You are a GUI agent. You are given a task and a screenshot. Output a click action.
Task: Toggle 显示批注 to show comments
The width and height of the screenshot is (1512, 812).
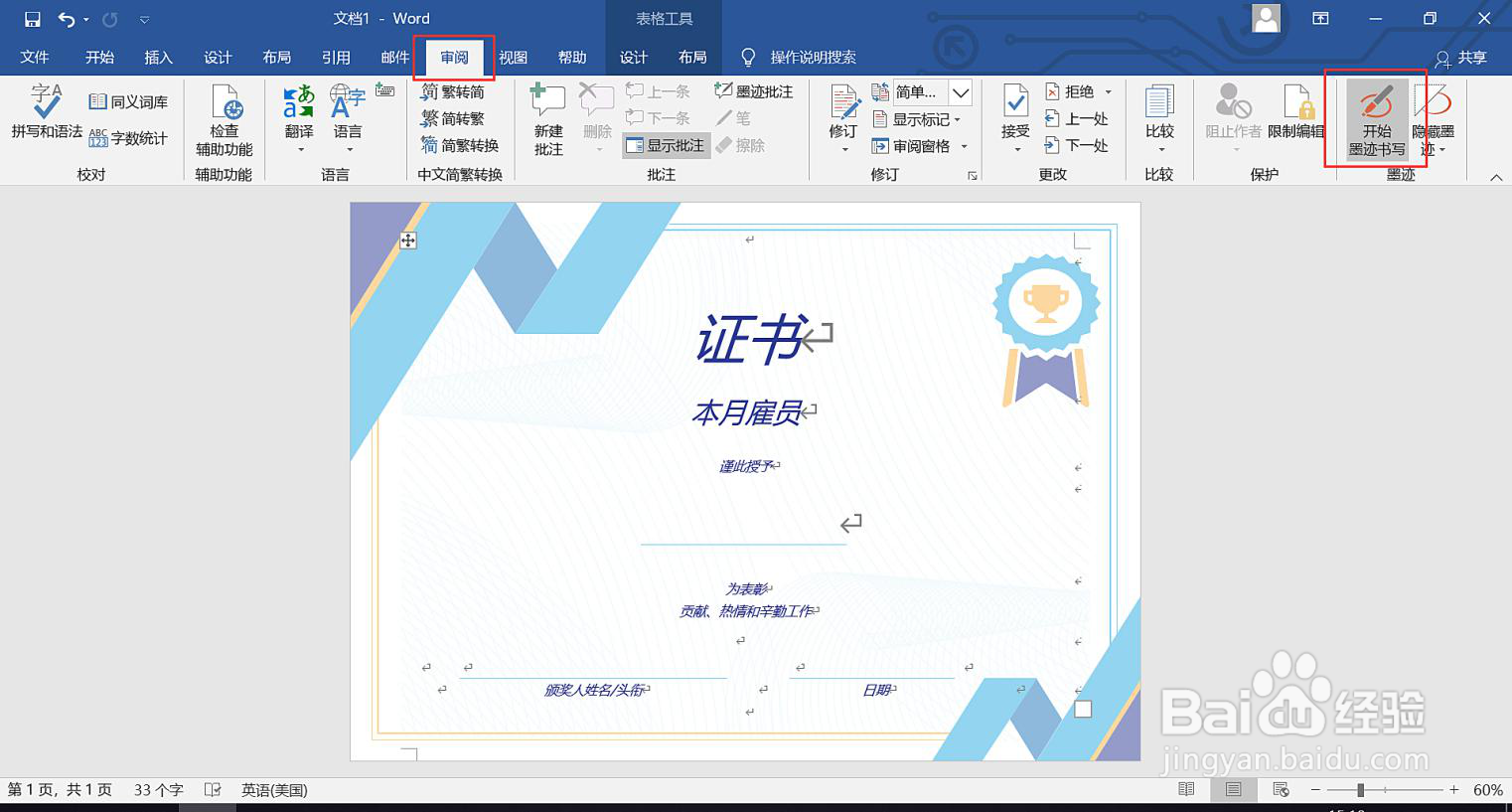coord(666,145)
